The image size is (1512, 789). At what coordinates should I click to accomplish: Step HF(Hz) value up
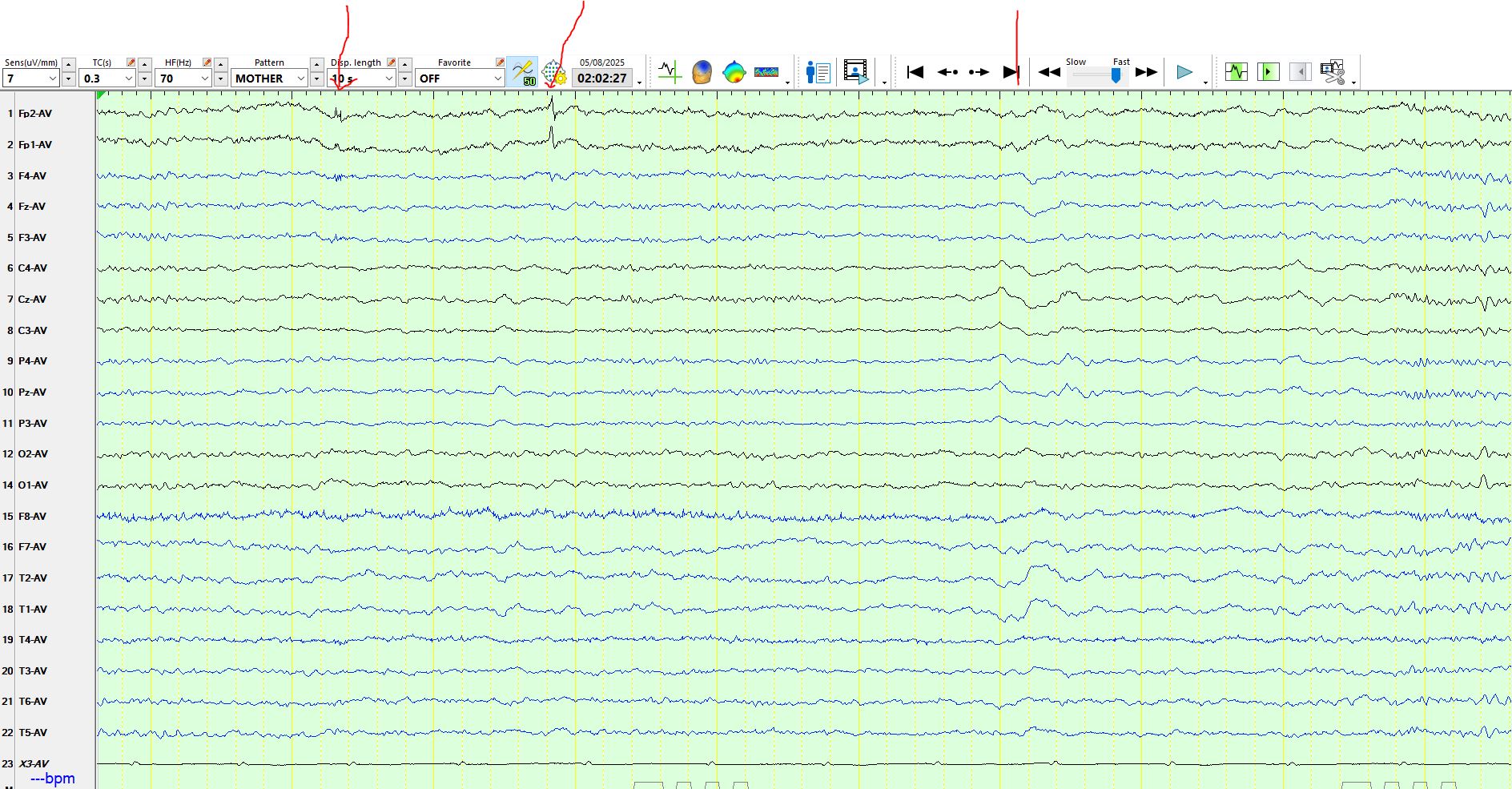coord(221,64)
